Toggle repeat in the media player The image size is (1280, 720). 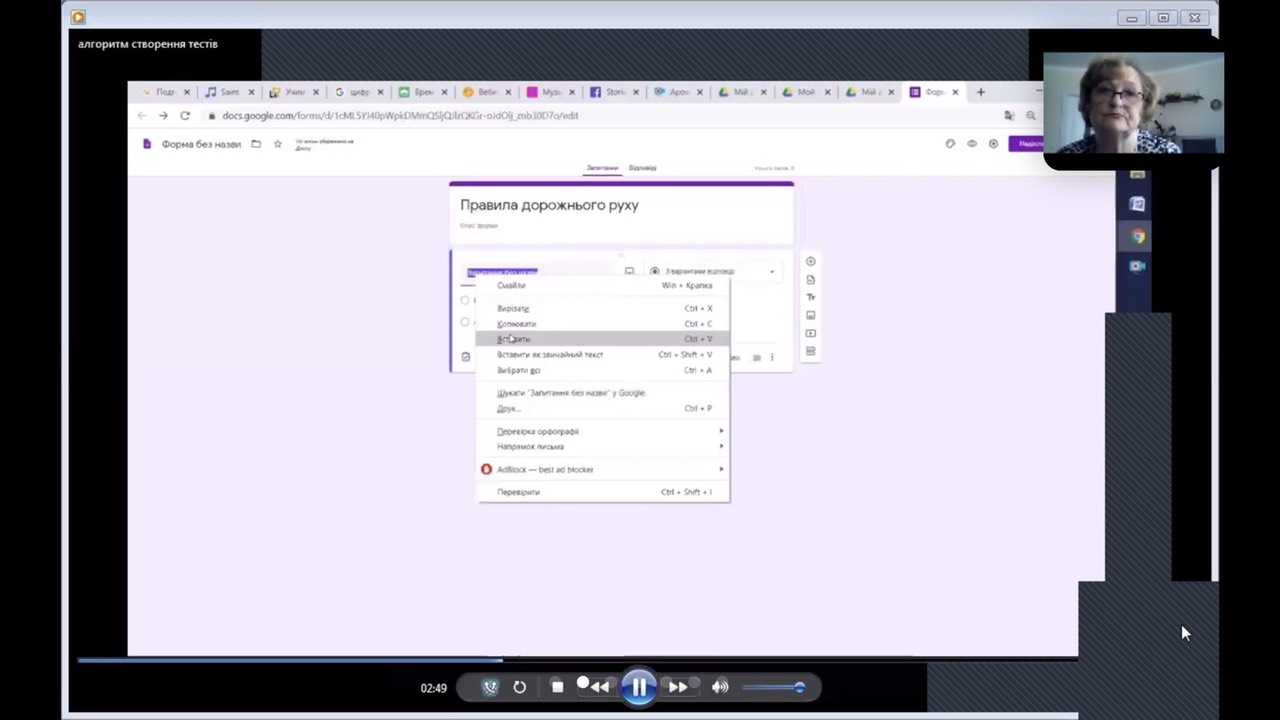[520, 687]
